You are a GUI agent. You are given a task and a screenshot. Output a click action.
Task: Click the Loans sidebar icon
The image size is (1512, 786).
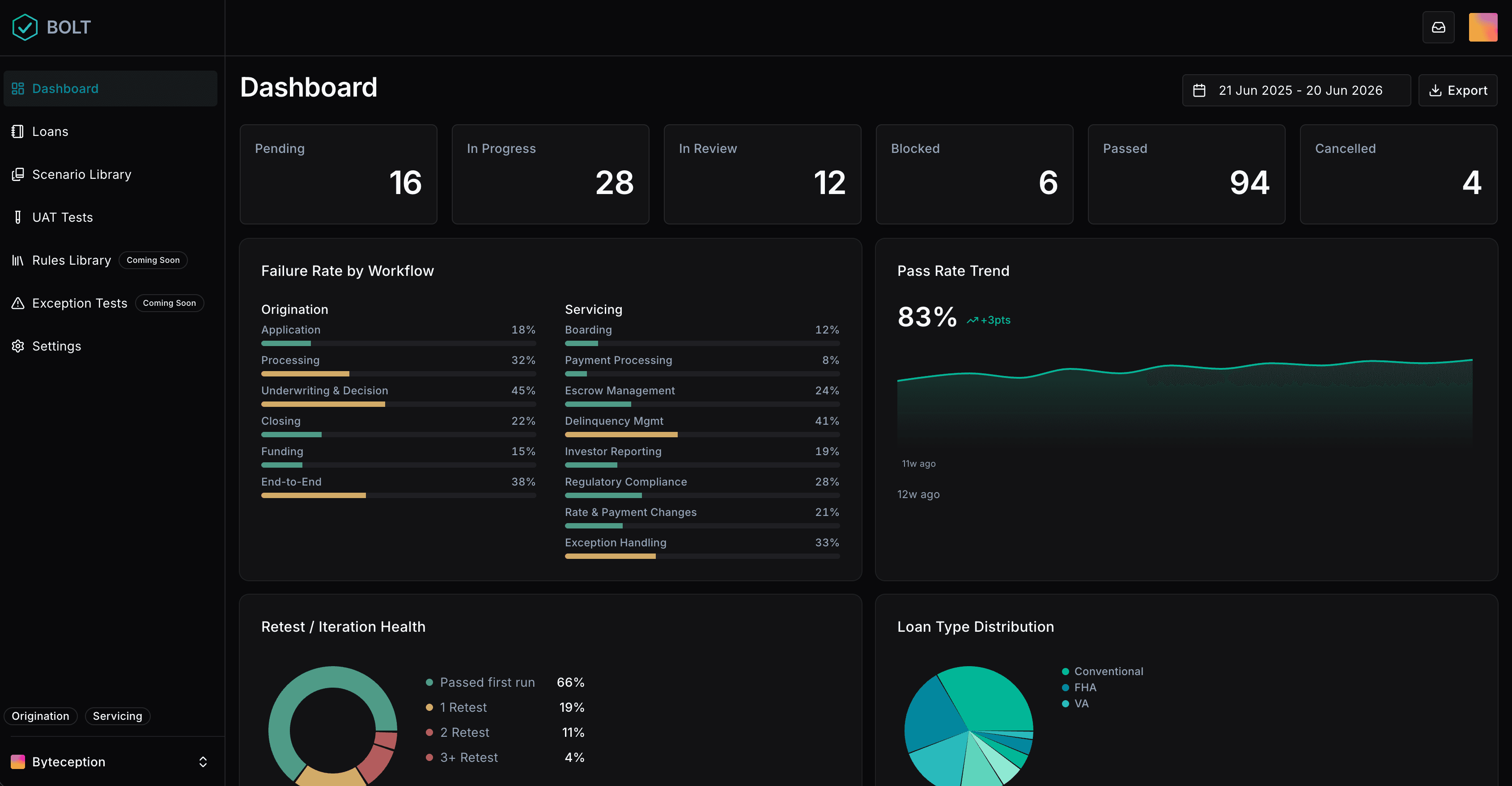[17, 131]
